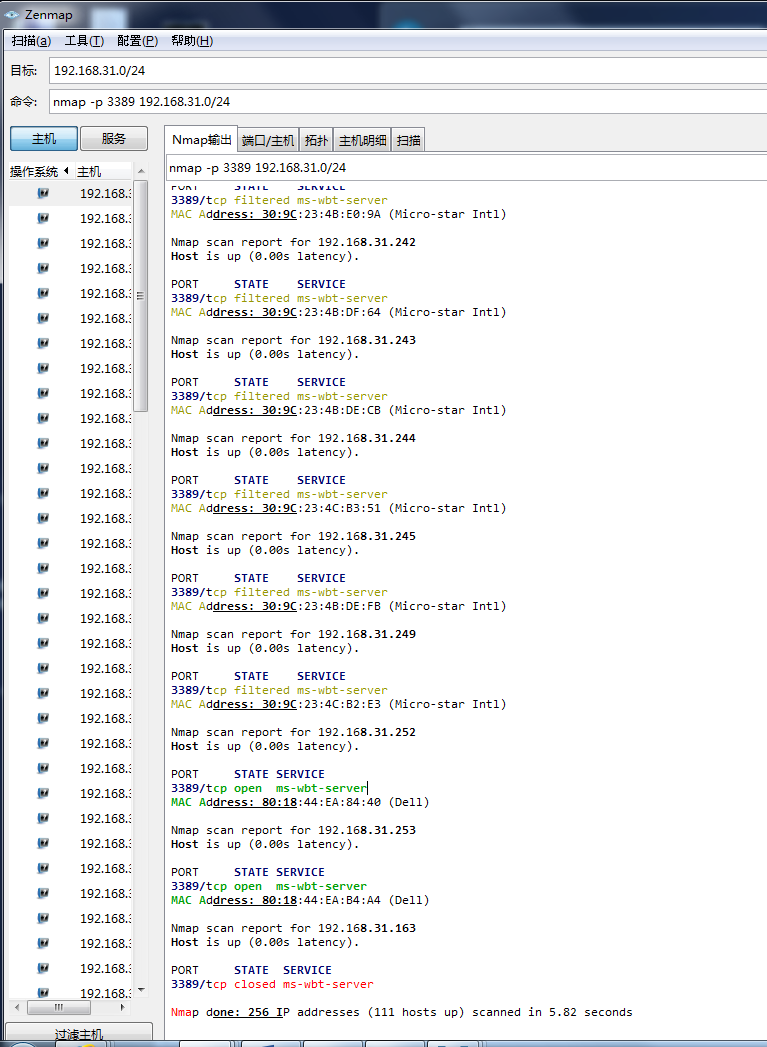Select the 服务 services button
Screen dimensions: 767x1047
113,139
